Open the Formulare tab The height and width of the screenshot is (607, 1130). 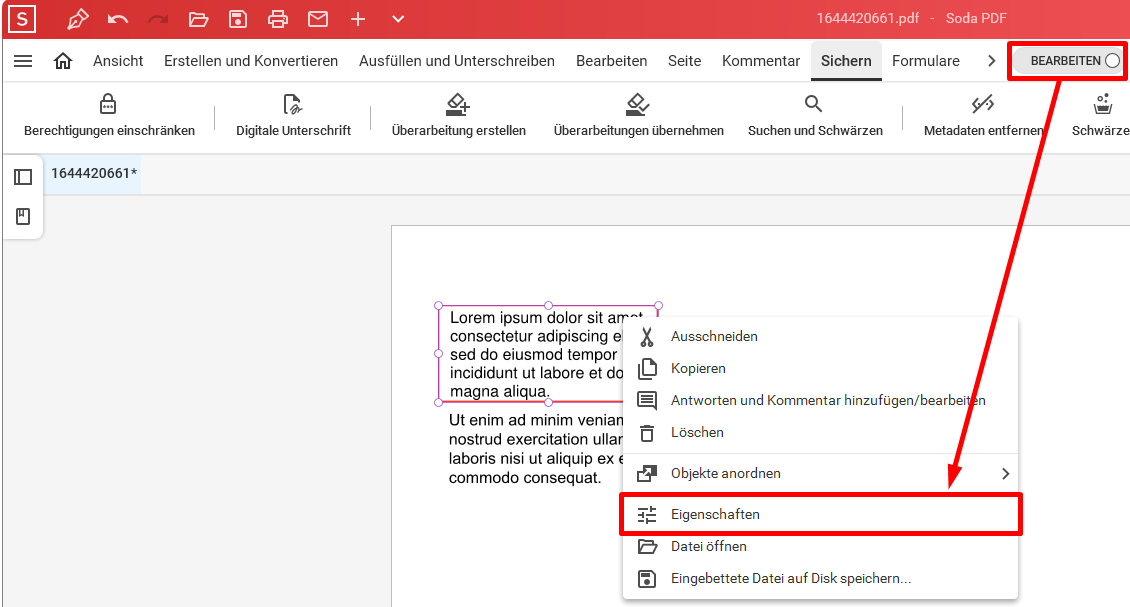[925, 61]
